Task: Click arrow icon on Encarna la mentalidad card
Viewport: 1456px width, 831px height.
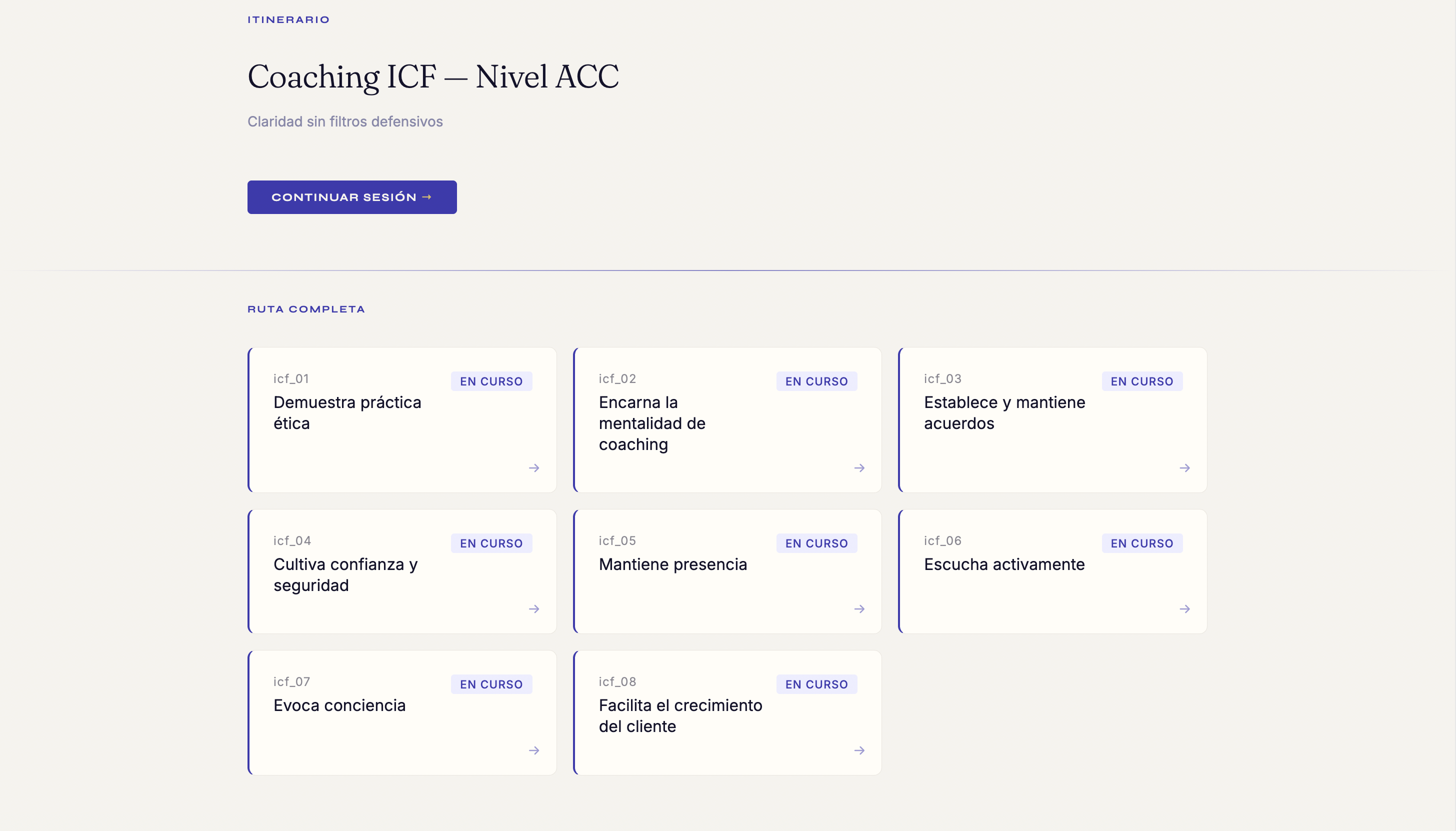Action: click(x=859, y=468)
